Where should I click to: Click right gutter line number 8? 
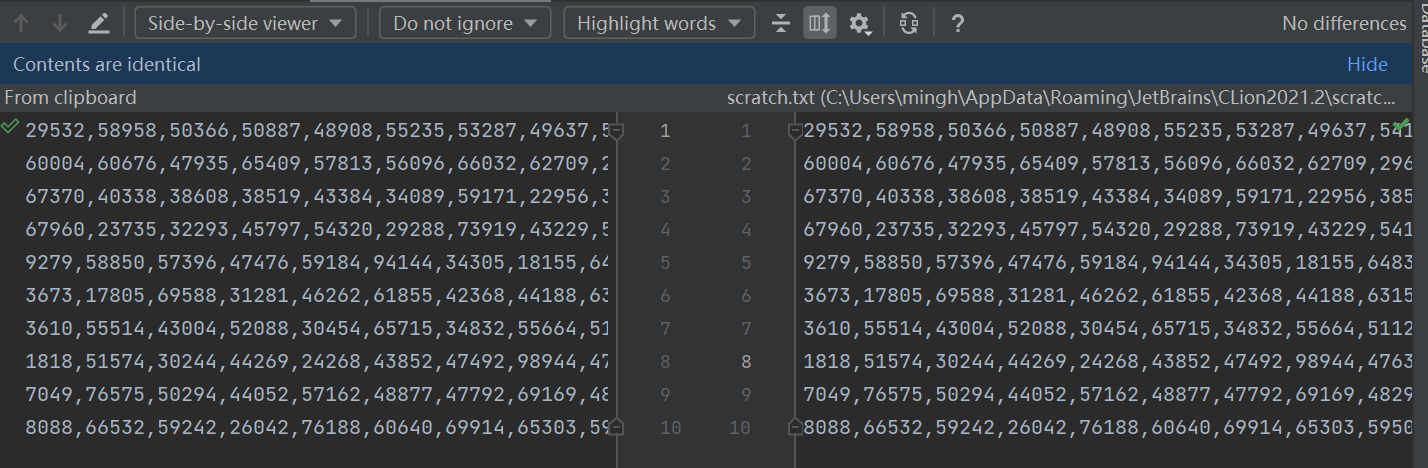746,362
